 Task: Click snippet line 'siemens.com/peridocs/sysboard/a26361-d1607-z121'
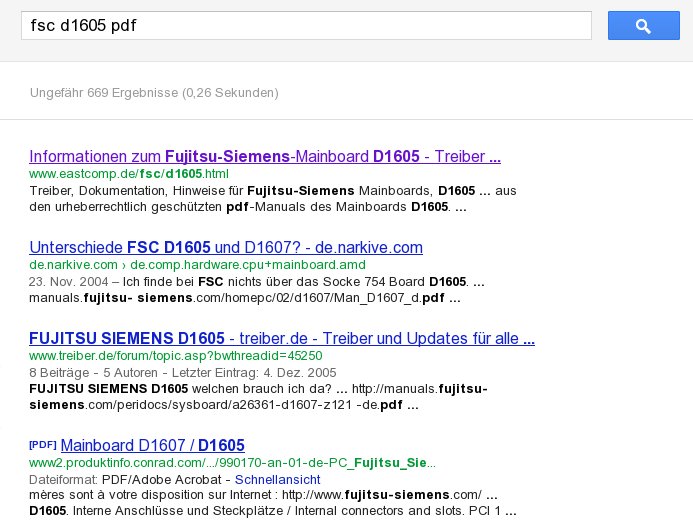pos(224,405)
